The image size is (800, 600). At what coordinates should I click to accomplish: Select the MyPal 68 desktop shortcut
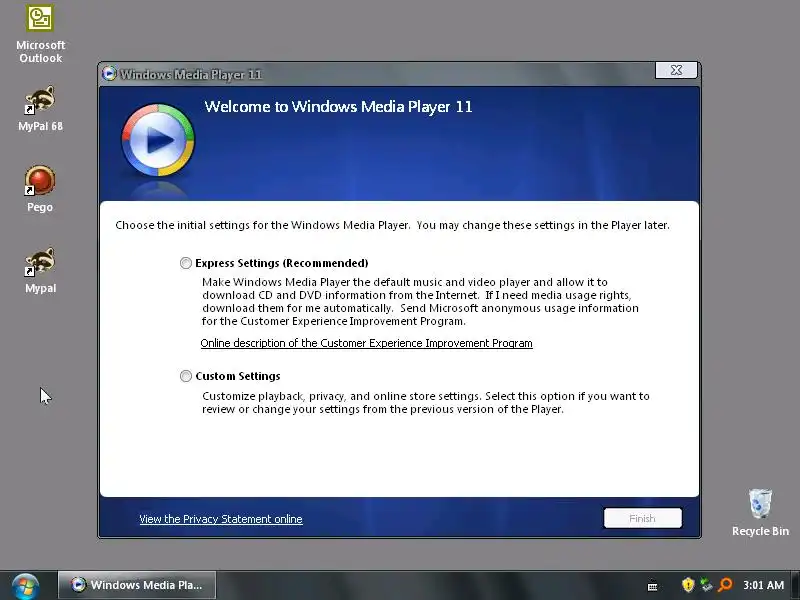pyautogui.click(x=40, y=109)
